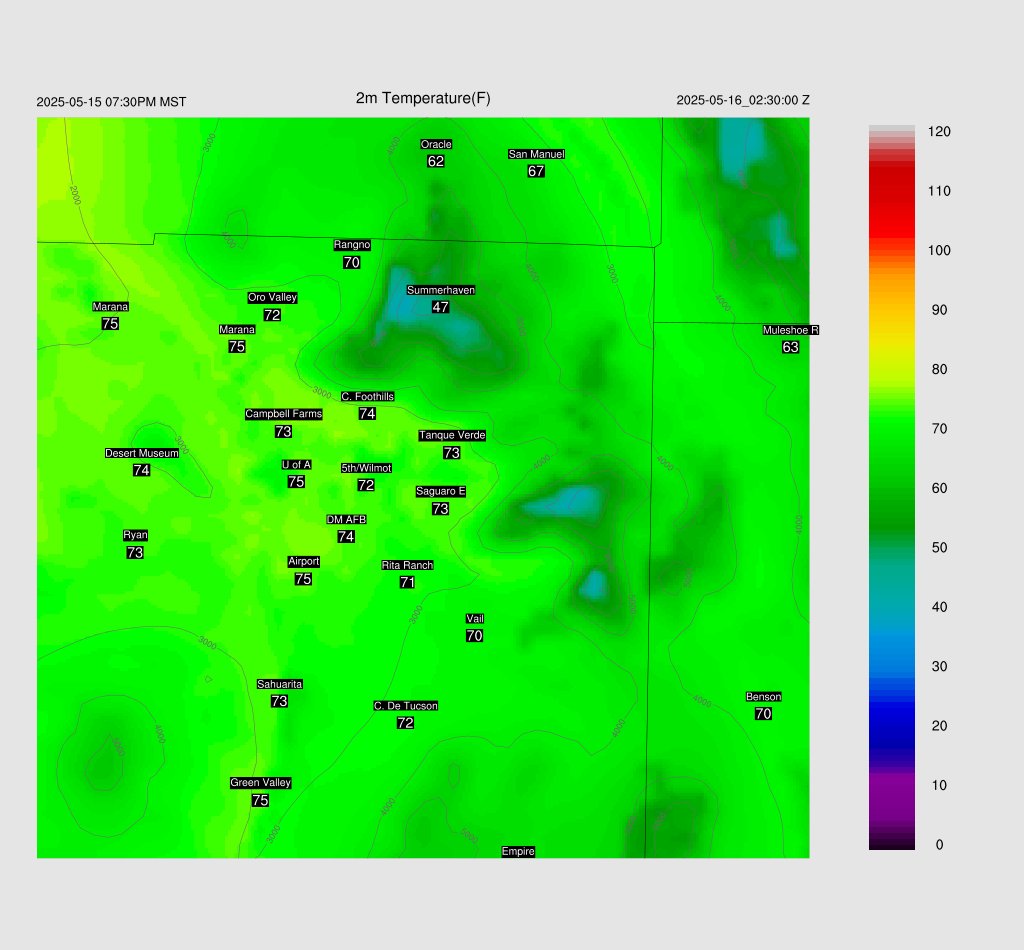1024x950 pixels.
Task: Click the Oro Valley station label
Action: click(x=272, y=297)
